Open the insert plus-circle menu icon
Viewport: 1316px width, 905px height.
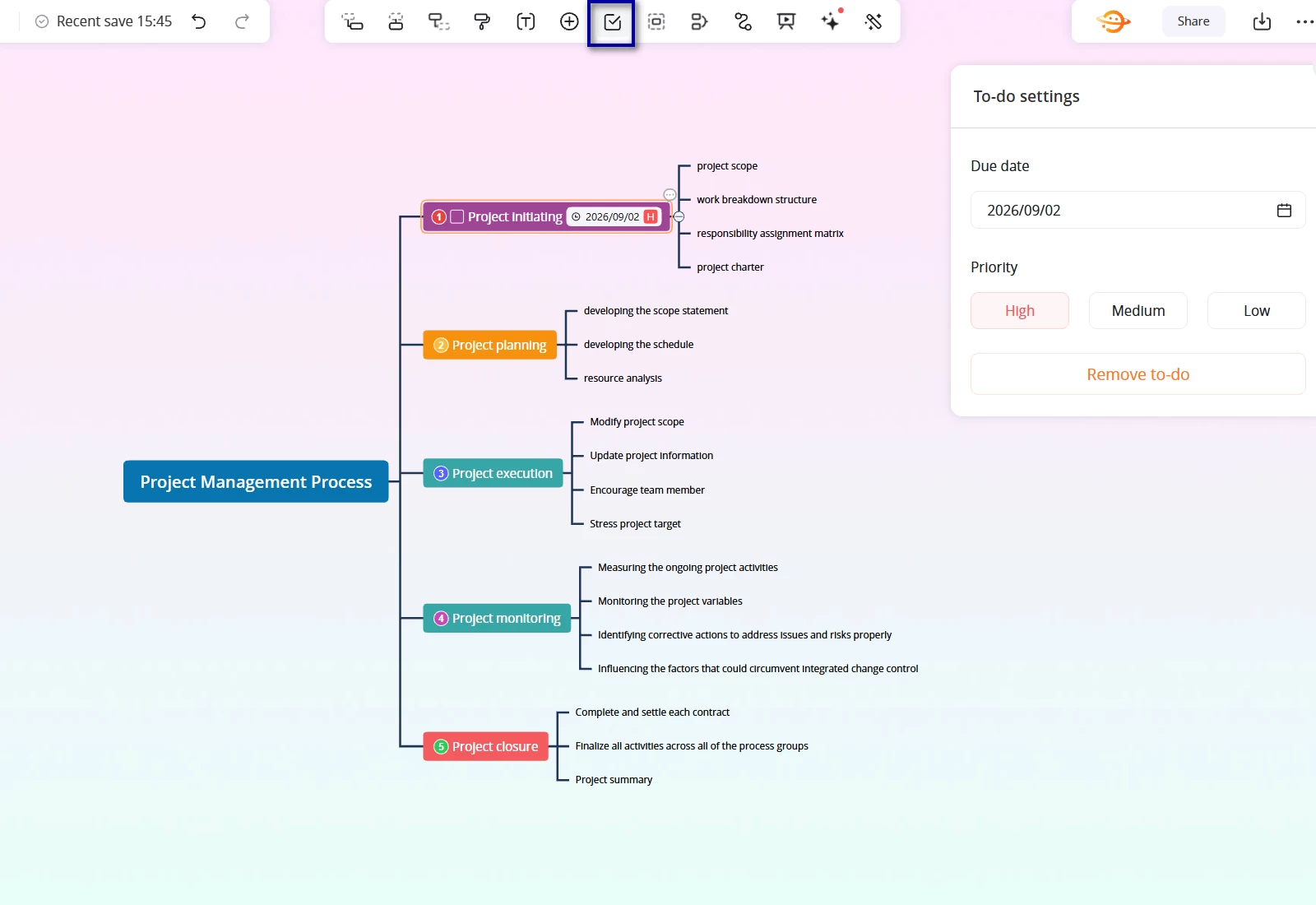pyautogui.click(x=569, y=22)
